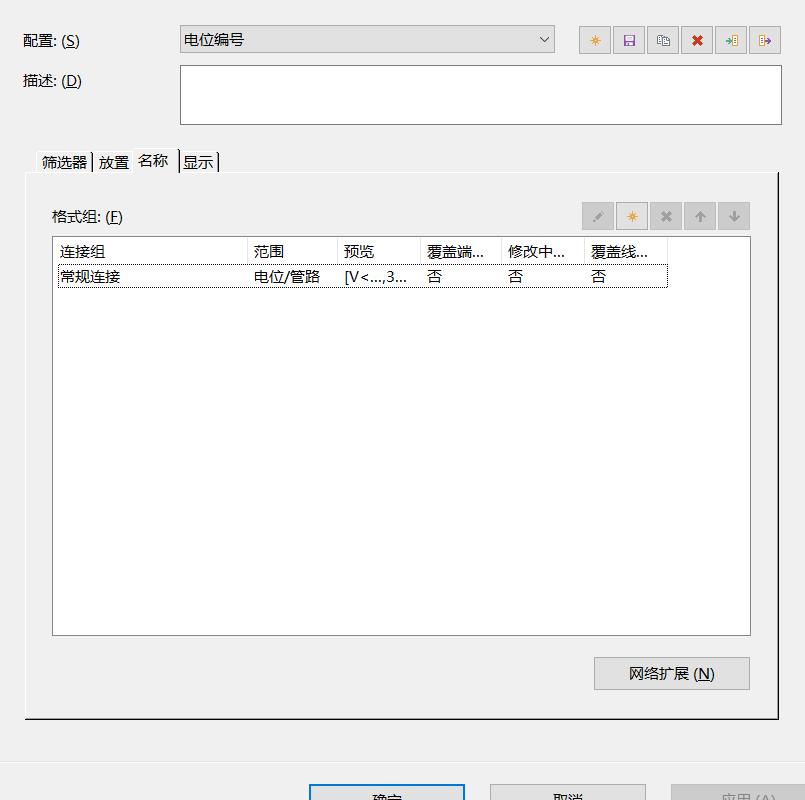Save the configuration with the floppy disk icon
The height and width of the screenshot is (800, 805).
click(629, 40)
